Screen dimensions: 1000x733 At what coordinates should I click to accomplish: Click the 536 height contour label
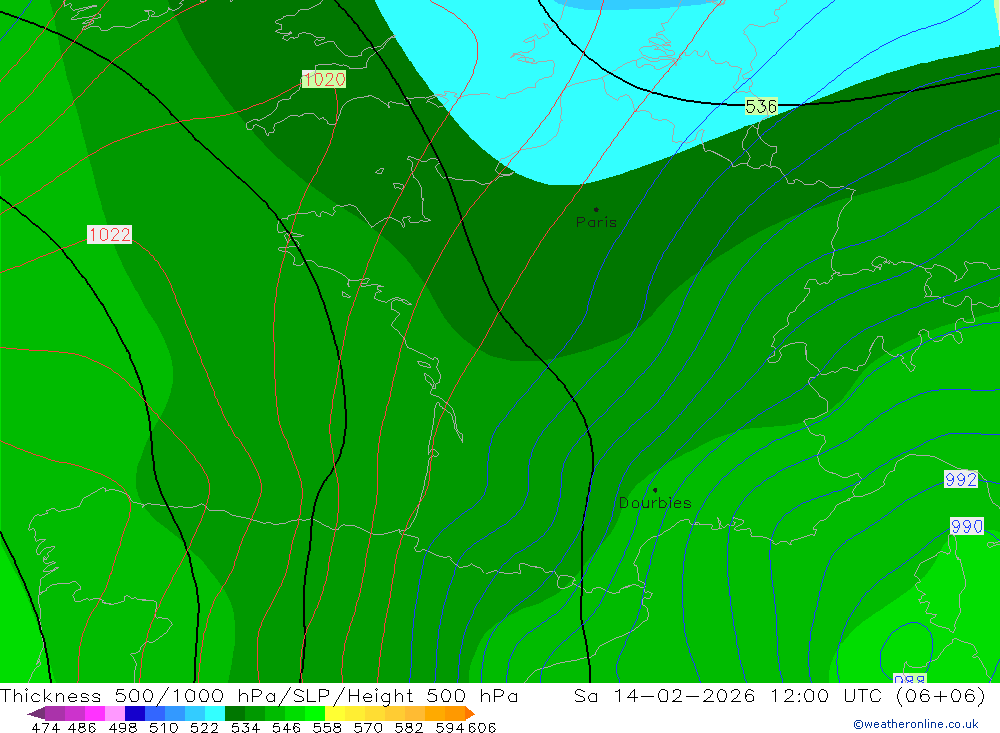point(761,106)
